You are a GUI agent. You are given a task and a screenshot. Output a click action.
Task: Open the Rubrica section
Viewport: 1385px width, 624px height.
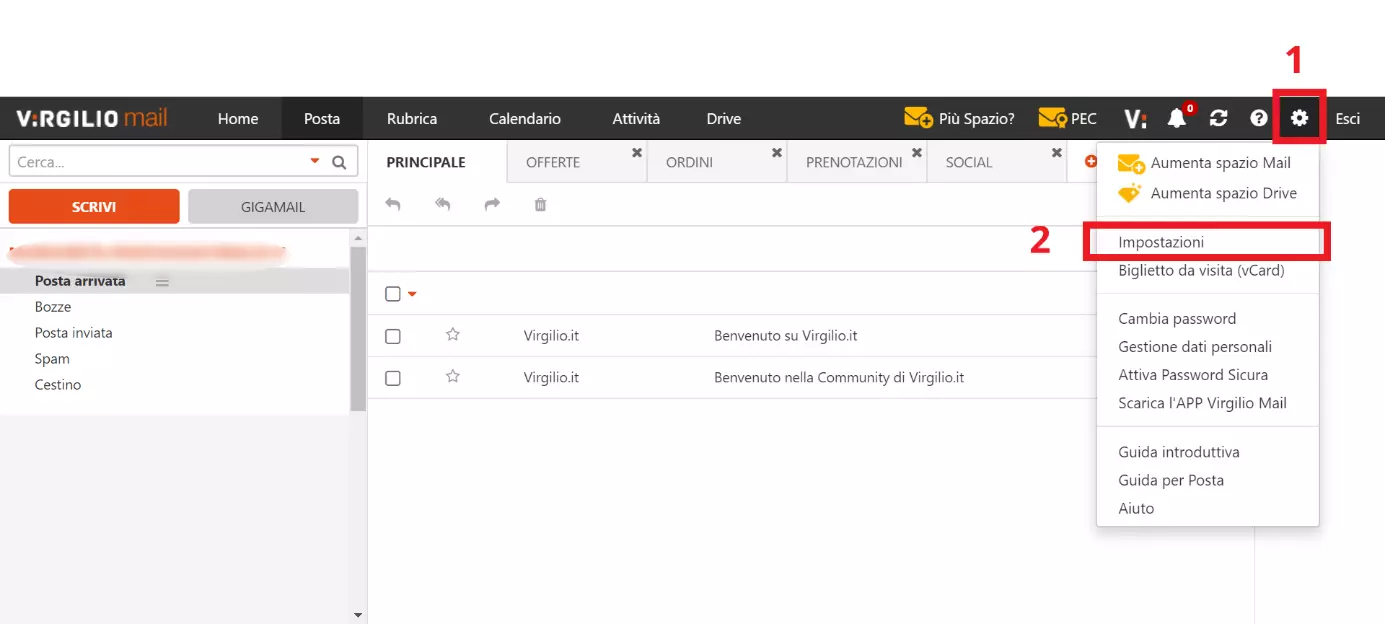(x=412, y=118)
